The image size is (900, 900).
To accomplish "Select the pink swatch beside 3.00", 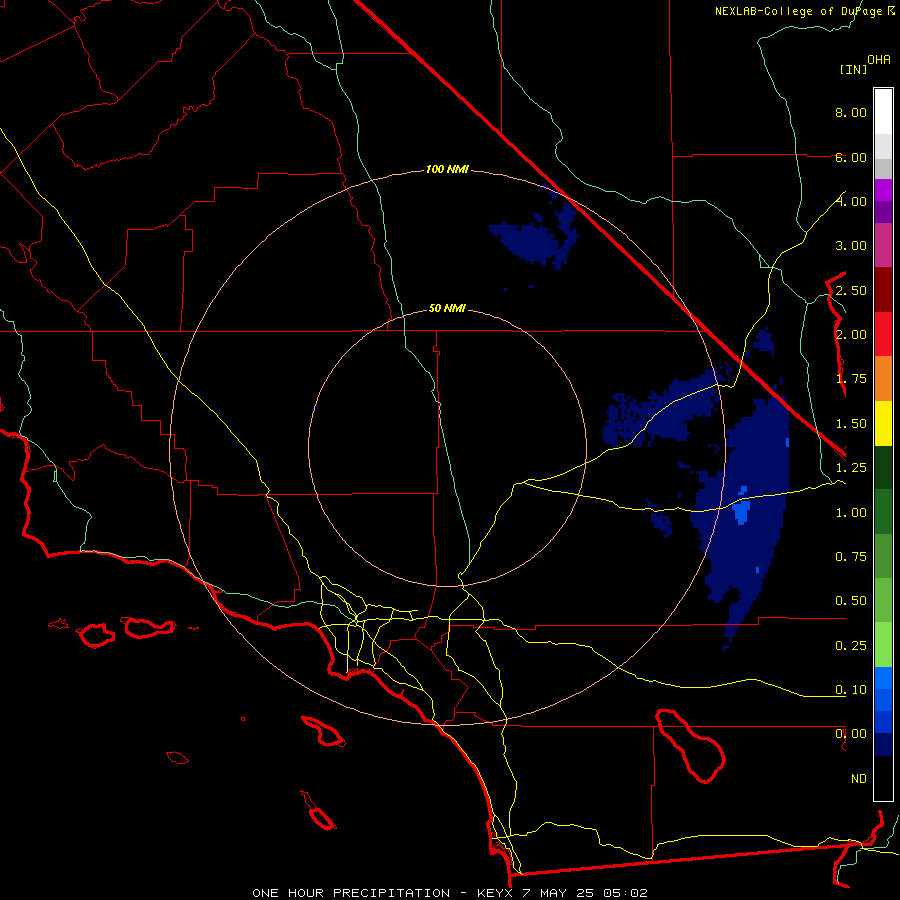I will click(x=883, y=245).
